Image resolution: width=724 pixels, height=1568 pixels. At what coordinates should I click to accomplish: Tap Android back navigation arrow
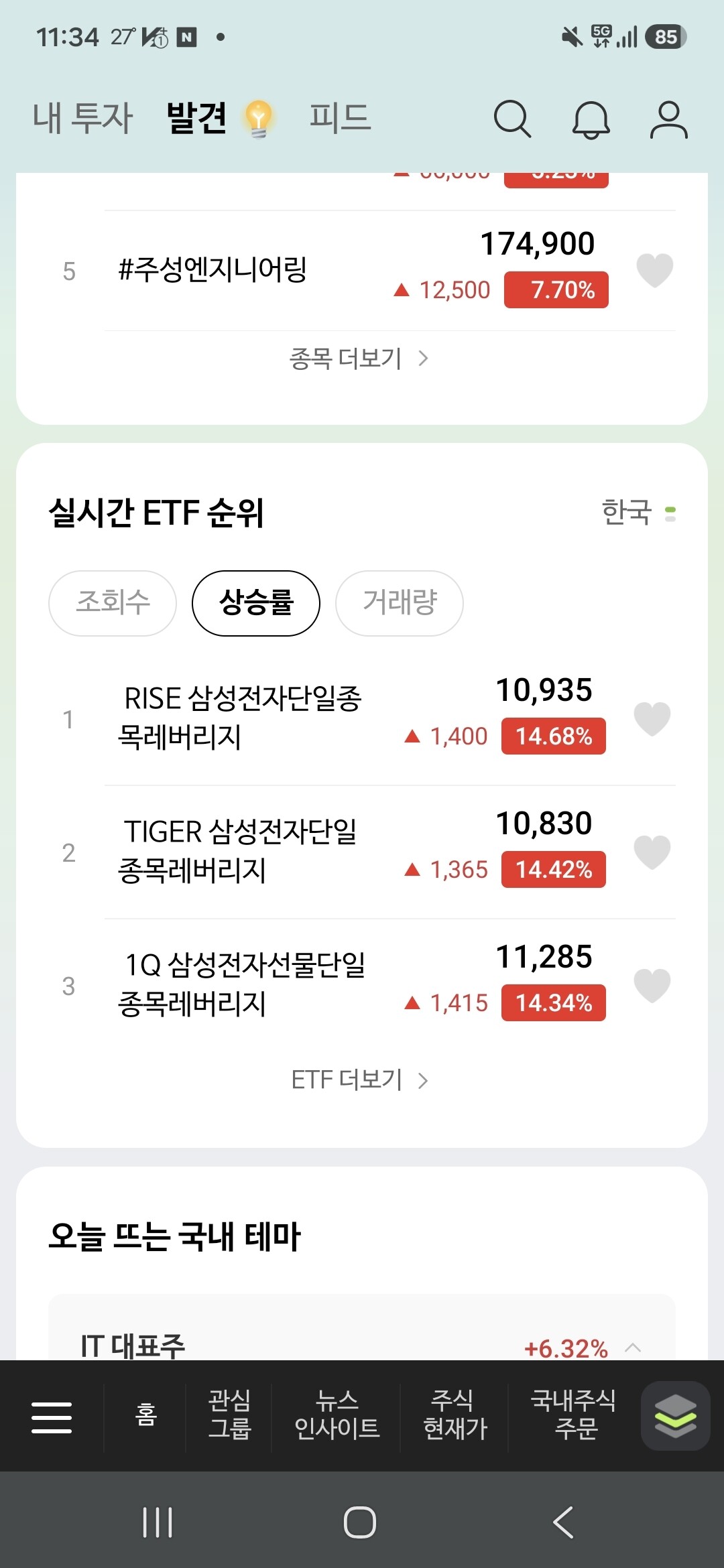pos(563,1522)
